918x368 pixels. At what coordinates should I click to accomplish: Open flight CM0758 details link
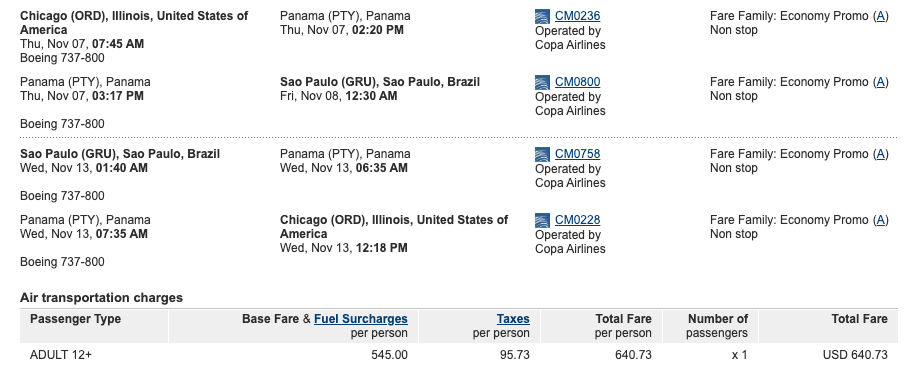[577, 154]
